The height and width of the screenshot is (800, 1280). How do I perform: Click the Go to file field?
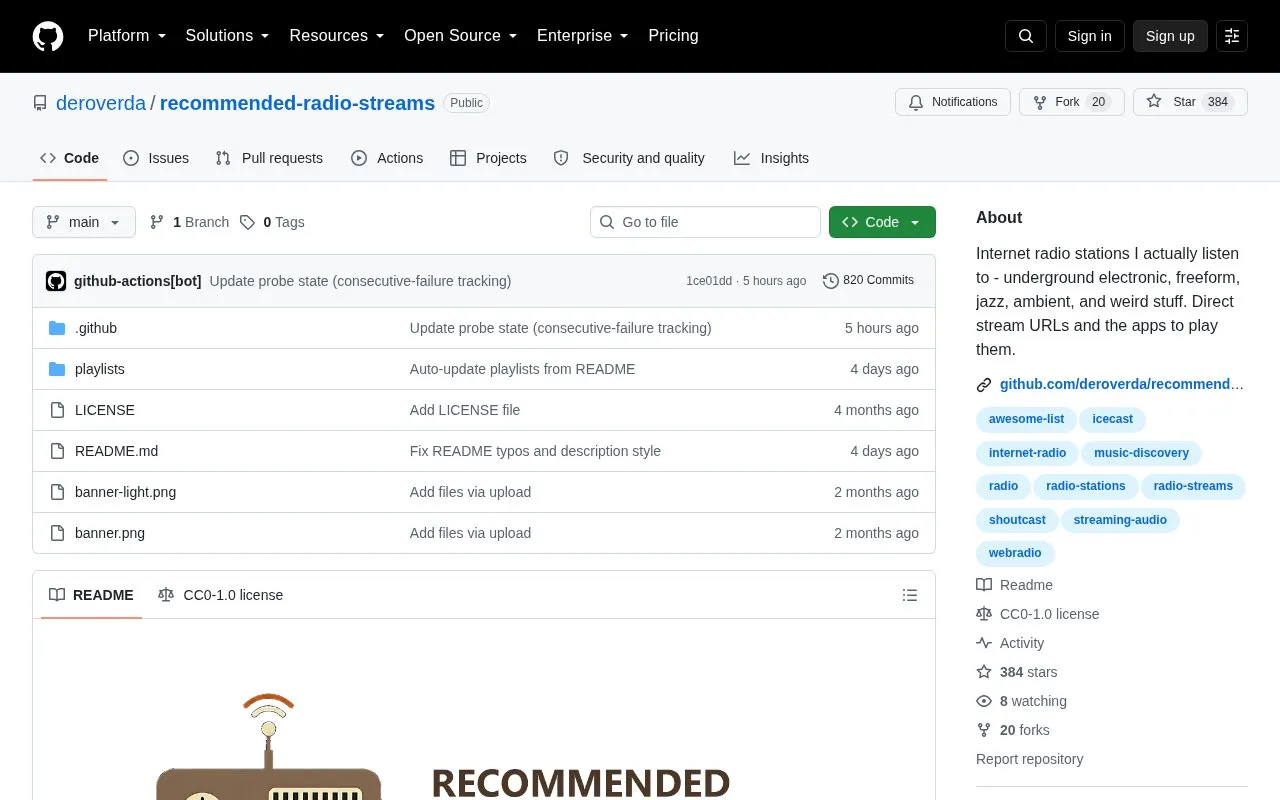705,222
